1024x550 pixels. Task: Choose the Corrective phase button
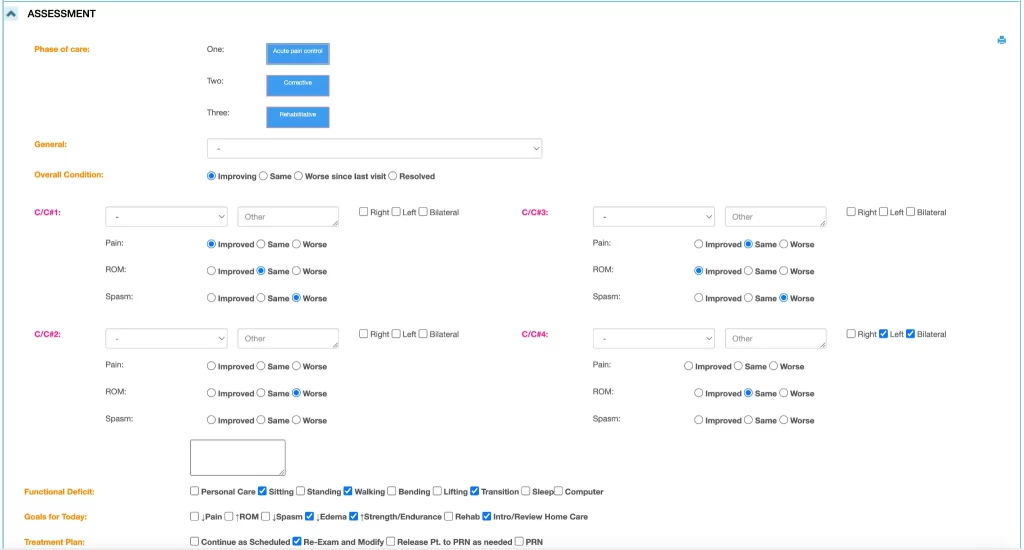pos(297,85)
